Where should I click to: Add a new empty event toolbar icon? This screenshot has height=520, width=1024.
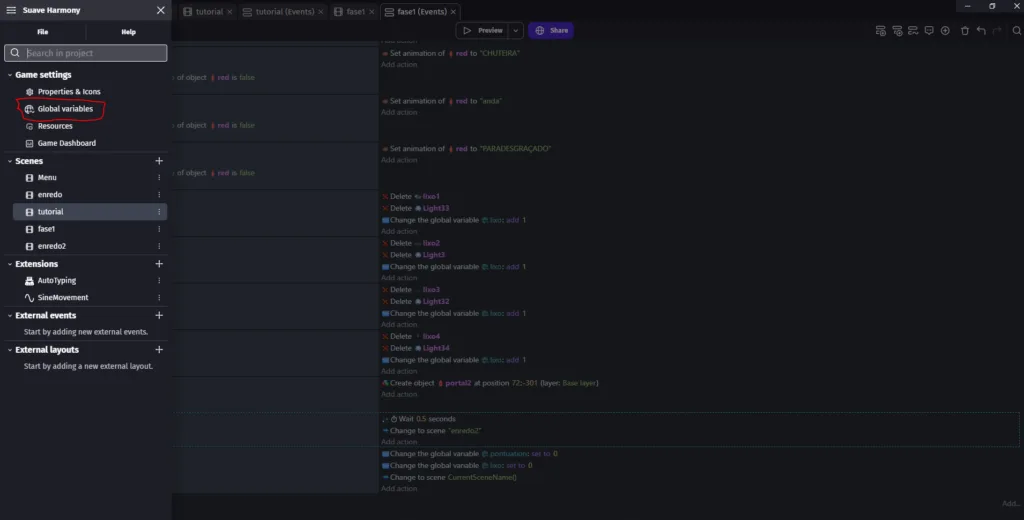click(881, 31)
